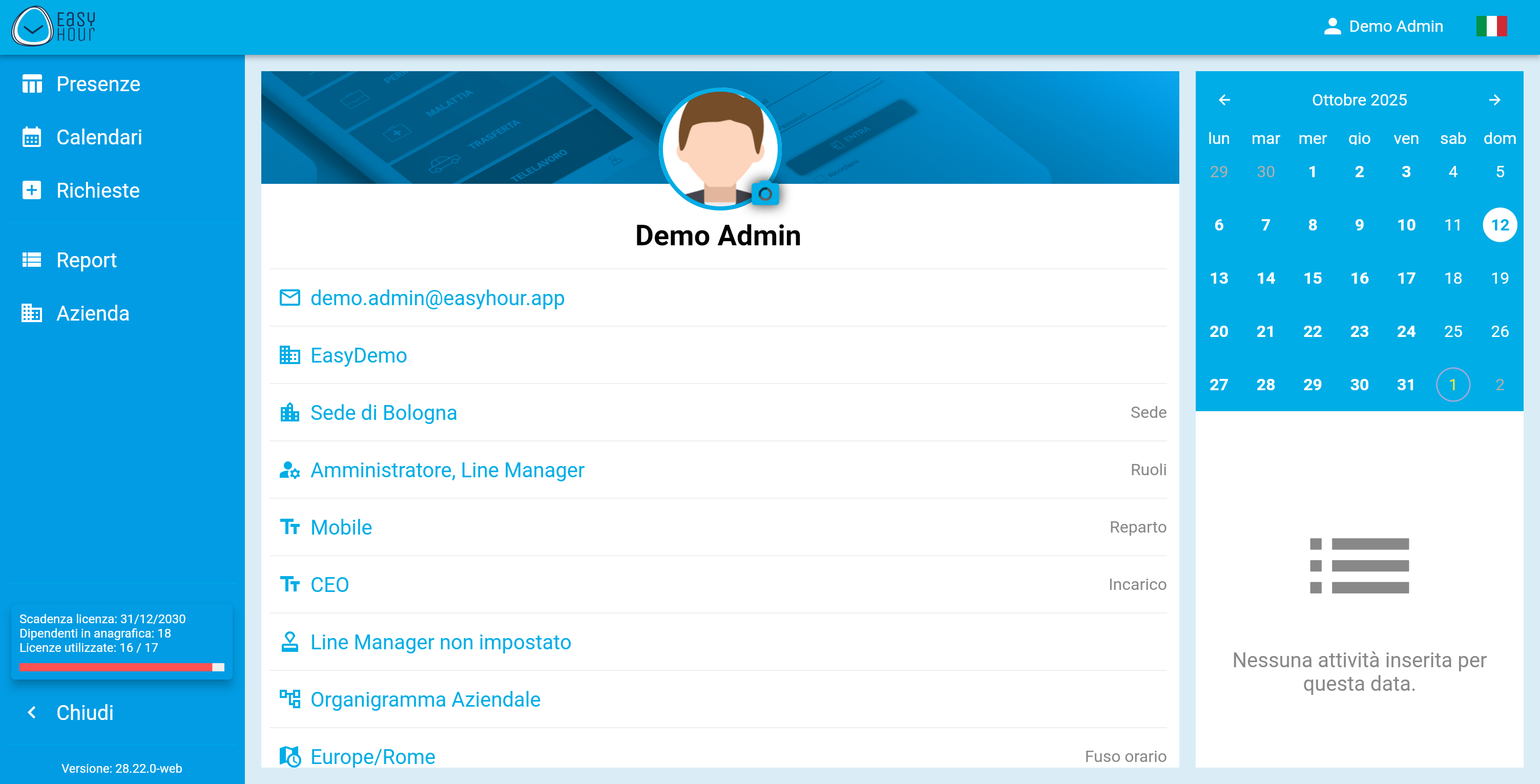
Task: Click the envelope icon beside email address
Action: coord(290,298)
